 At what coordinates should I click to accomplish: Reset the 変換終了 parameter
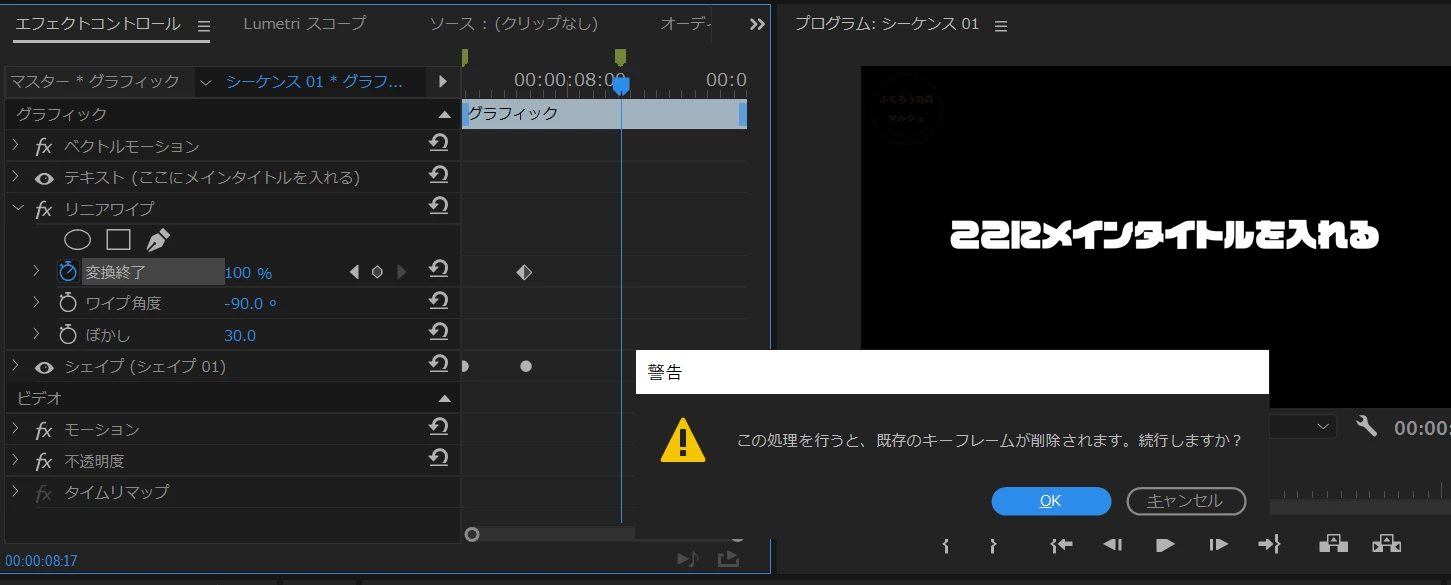click(x=438, y=270)
